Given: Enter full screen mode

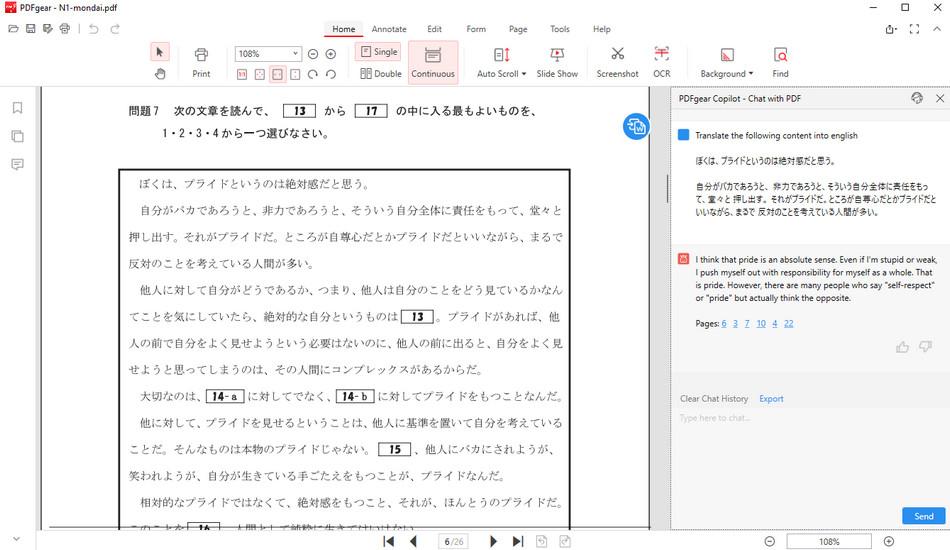Looking at the screenshot, I should (914, 29).
